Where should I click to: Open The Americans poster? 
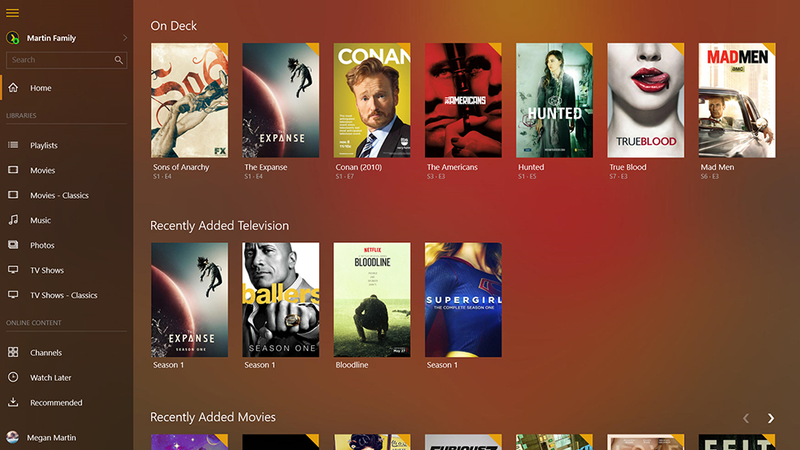[463, 100]
